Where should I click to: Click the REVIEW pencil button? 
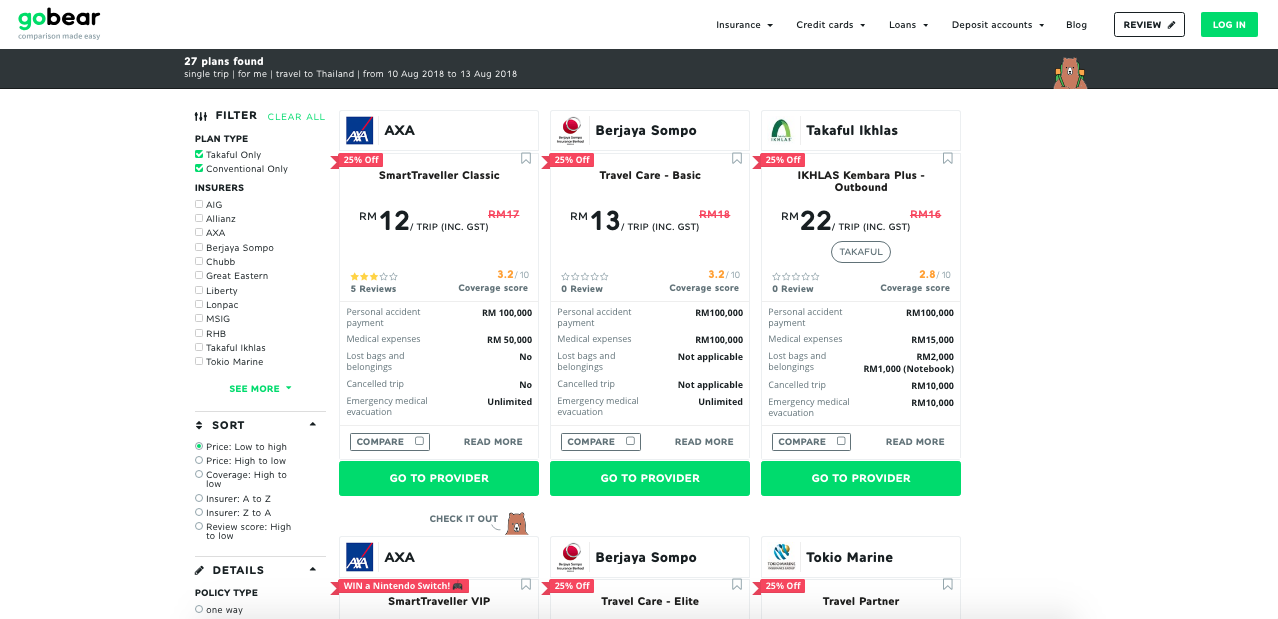tap(1148, 24)
